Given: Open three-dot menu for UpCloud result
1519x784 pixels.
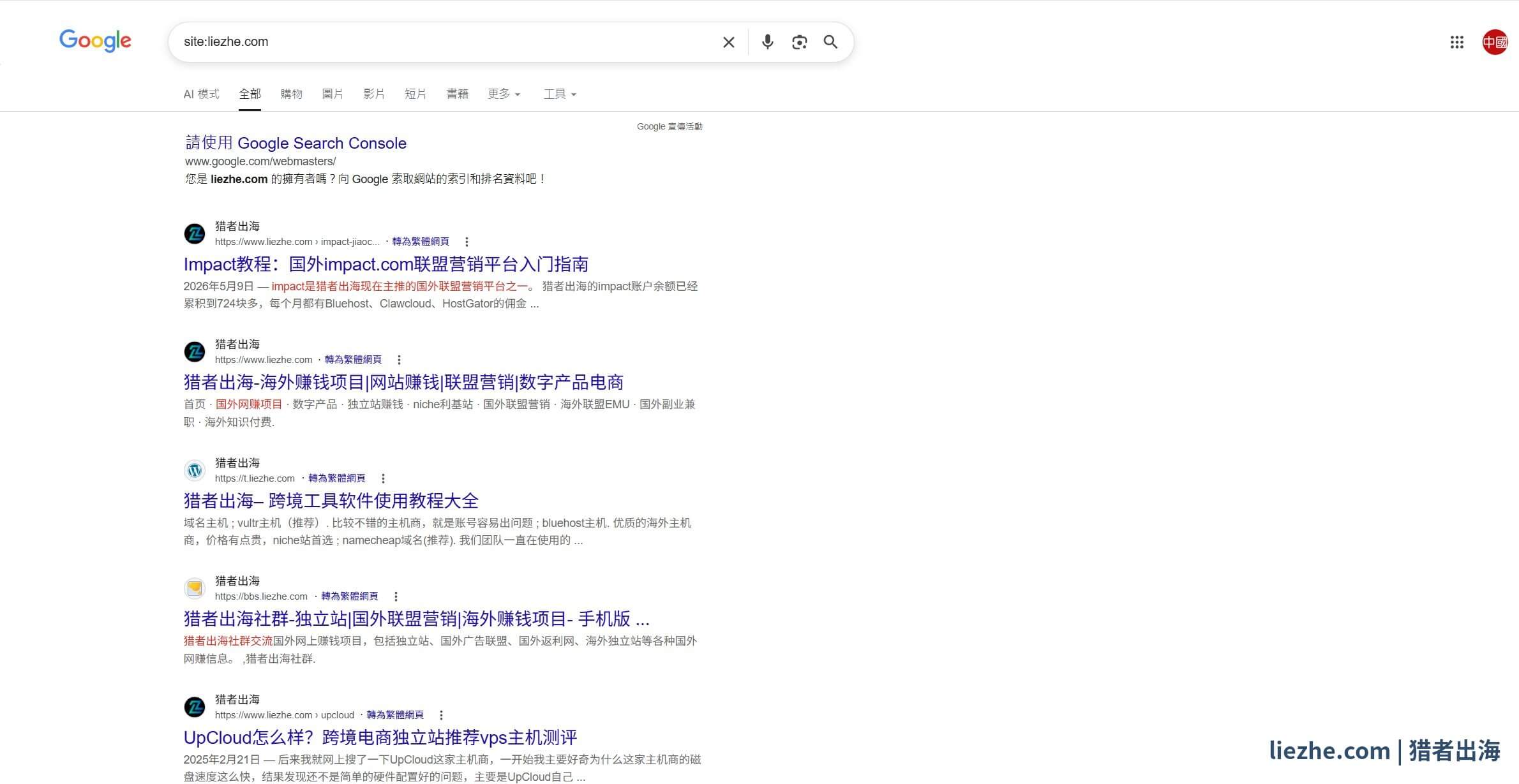Looking at the screenshot, I should (441, 715).
